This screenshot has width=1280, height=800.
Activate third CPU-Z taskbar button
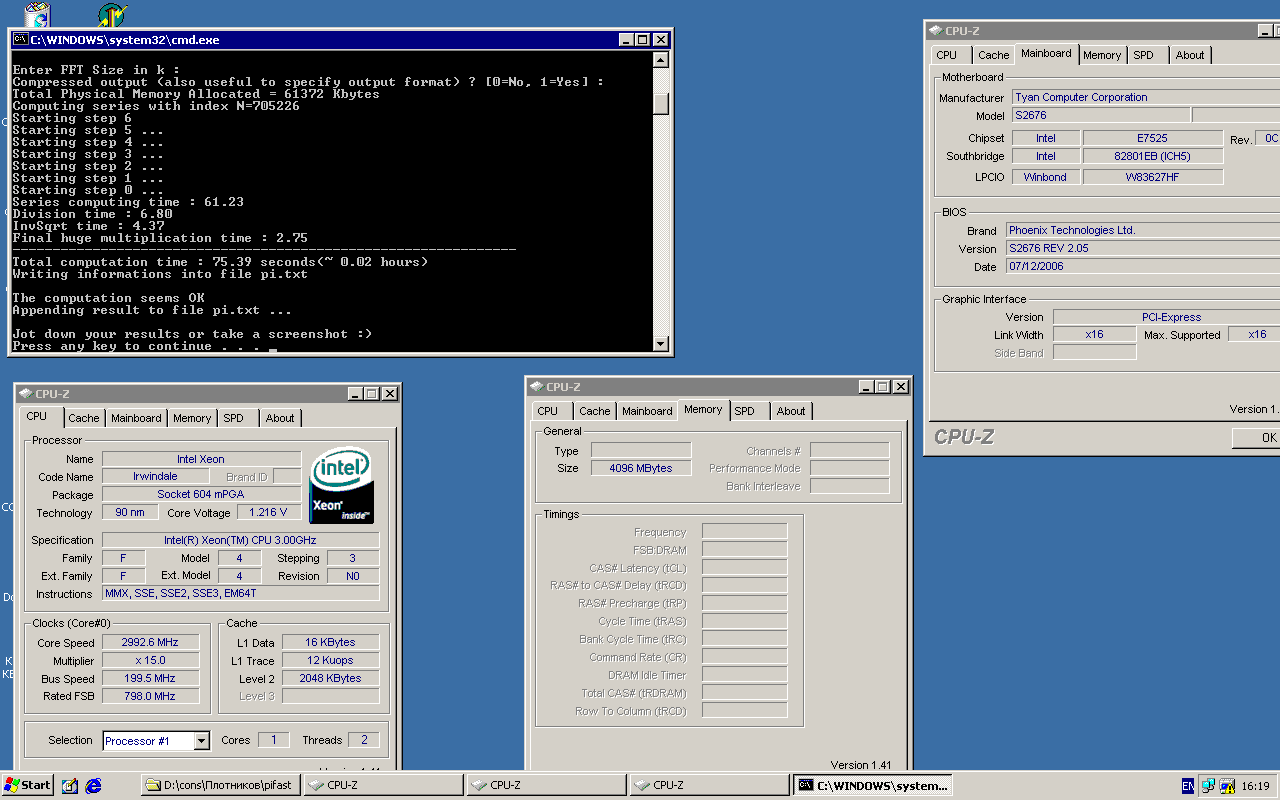(x=710, y=785)
